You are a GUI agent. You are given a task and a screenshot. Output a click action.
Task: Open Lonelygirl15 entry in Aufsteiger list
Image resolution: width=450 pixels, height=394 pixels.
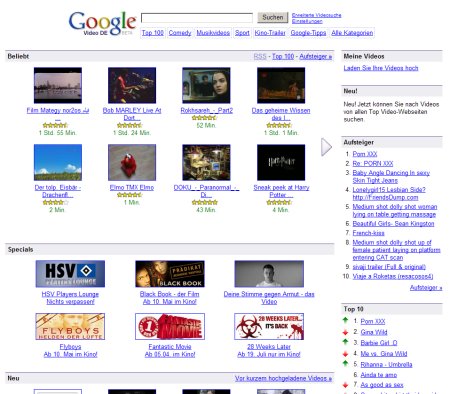(389, 193)
